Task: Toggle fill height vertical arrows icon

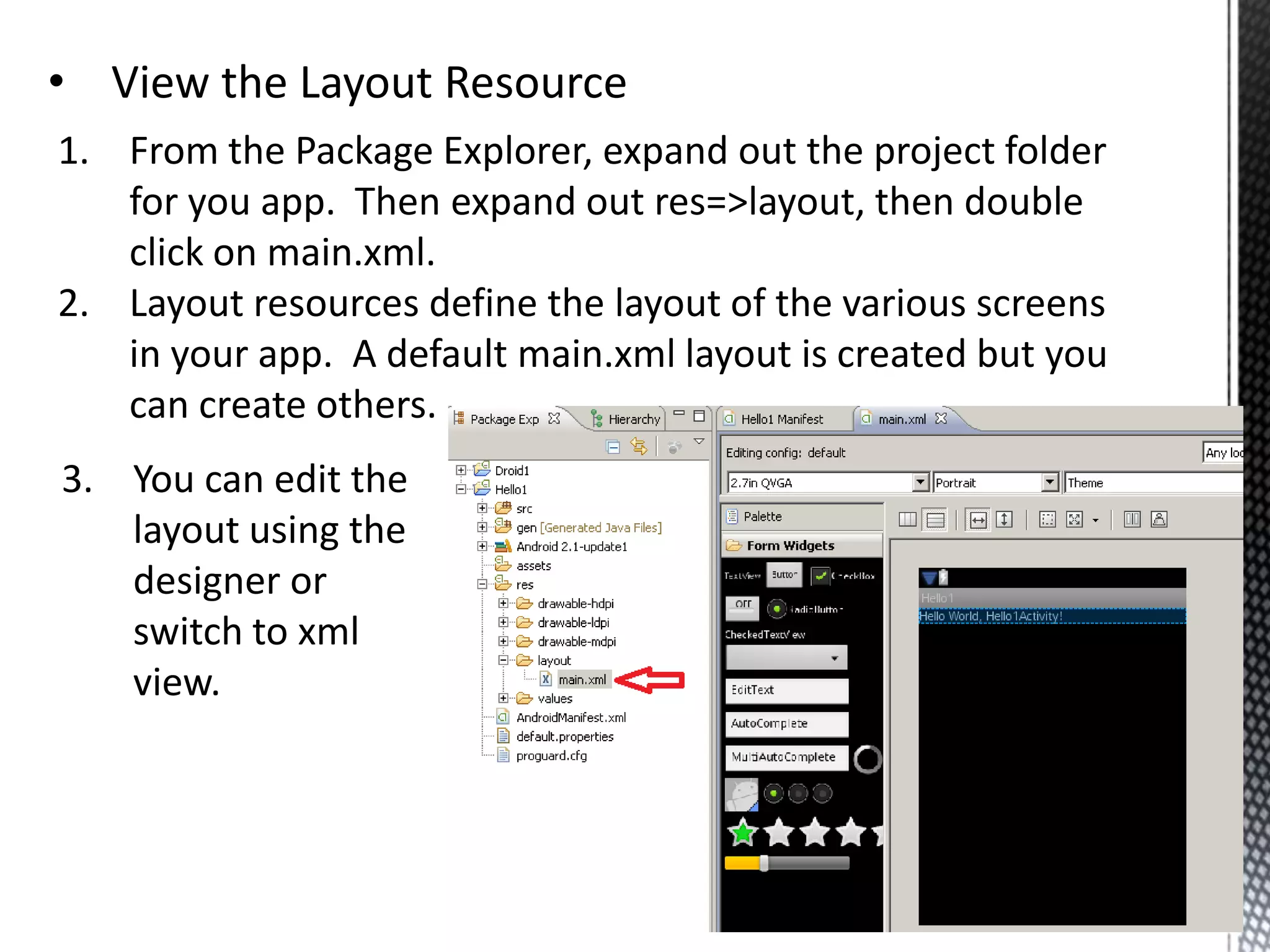Action: point(1004,520)
